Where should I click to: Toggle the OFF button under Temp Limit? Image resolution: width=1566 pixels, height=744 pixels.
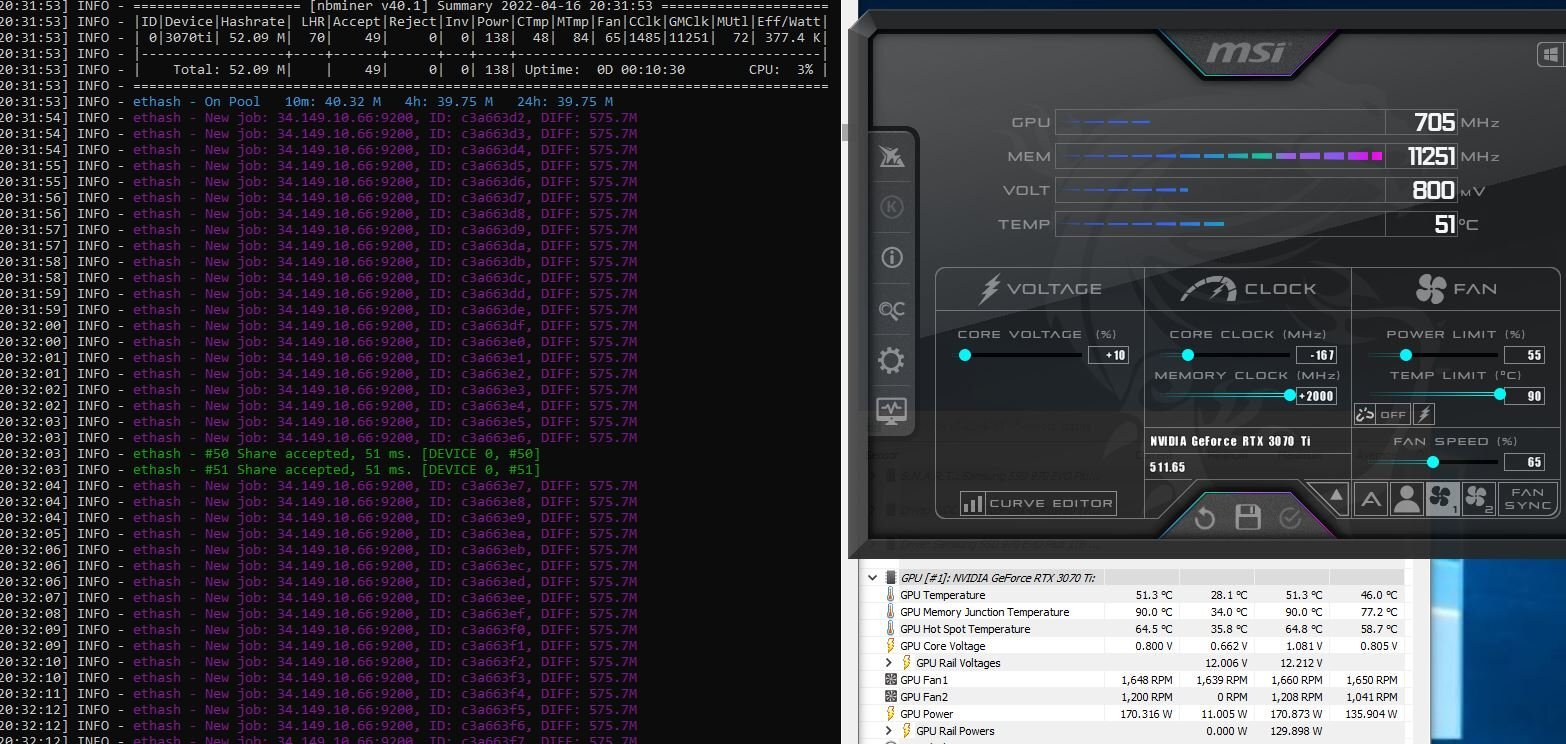1393,414
